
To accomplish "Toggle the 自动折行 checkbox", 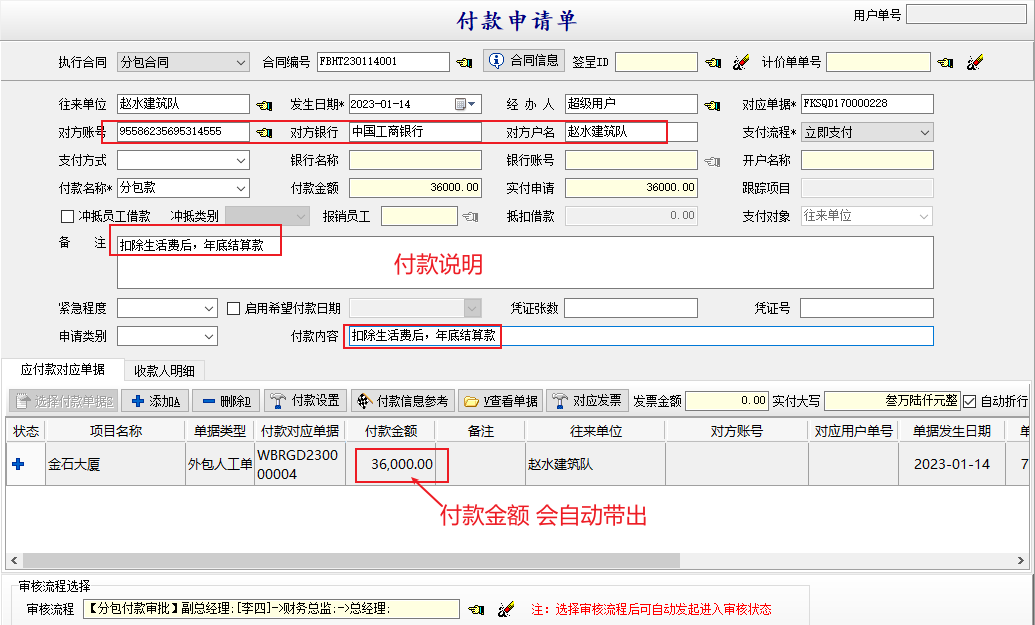I will pyautogui.click(x=969, y=401).
